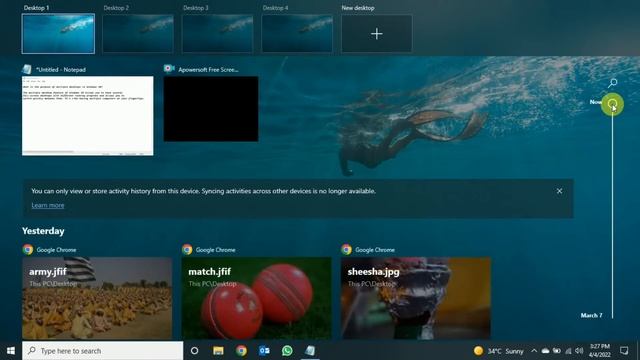Click the OneDrive cloud tray icon

[x=545, y=351]
